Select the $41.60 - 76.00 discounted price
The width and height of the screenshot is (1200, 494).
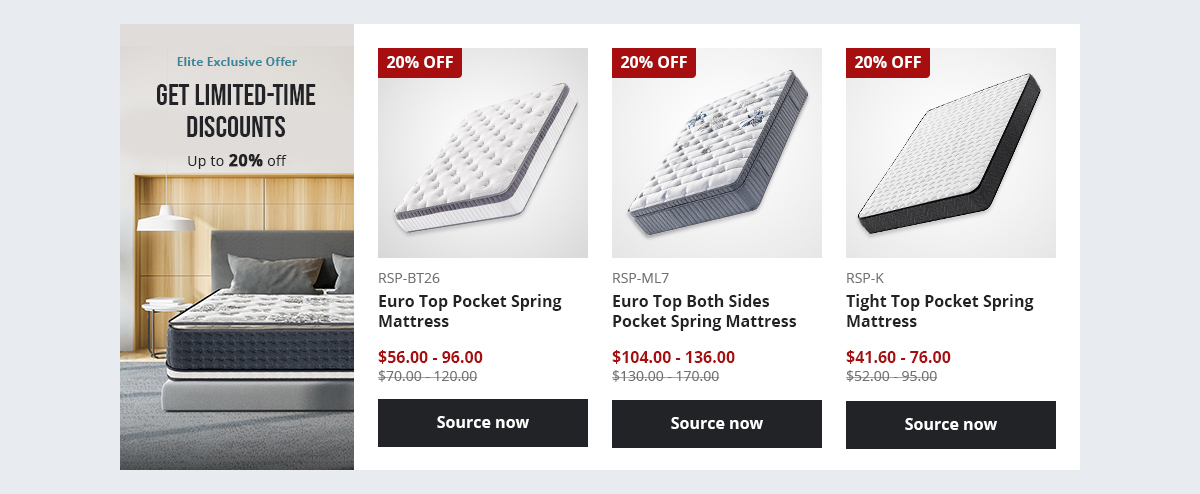pos(898,357)
